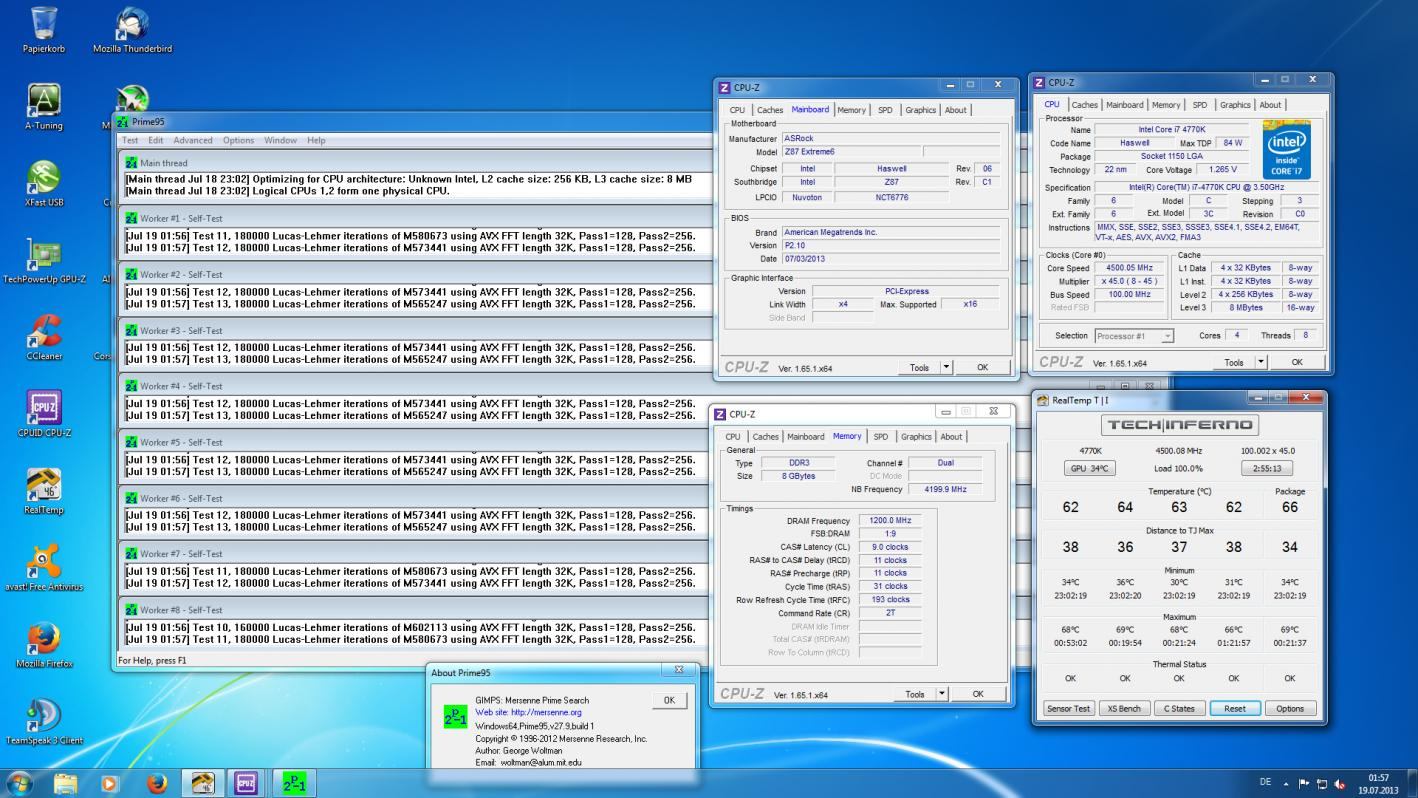This screenshot has height=798, width=1418.
Task: Click the Reset button in RealTemp
Action: click(x=1235, y=708)
